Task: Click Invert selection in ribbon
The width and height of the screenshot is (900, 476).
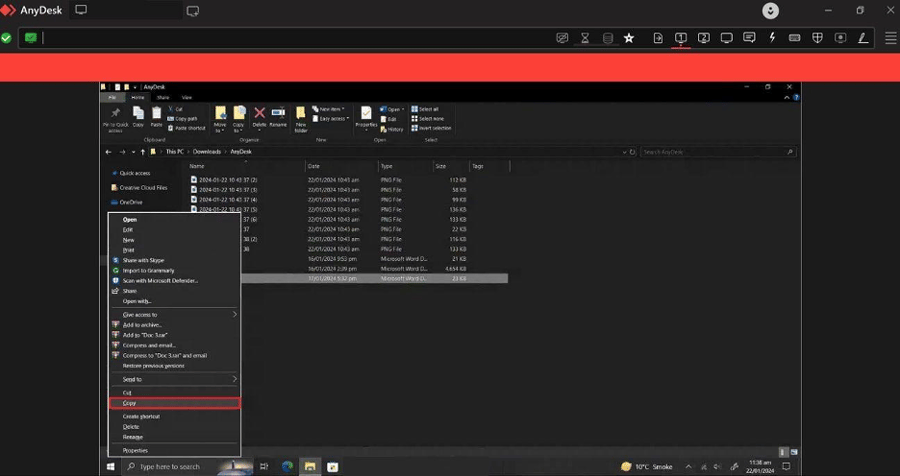Action: [431, 128]
